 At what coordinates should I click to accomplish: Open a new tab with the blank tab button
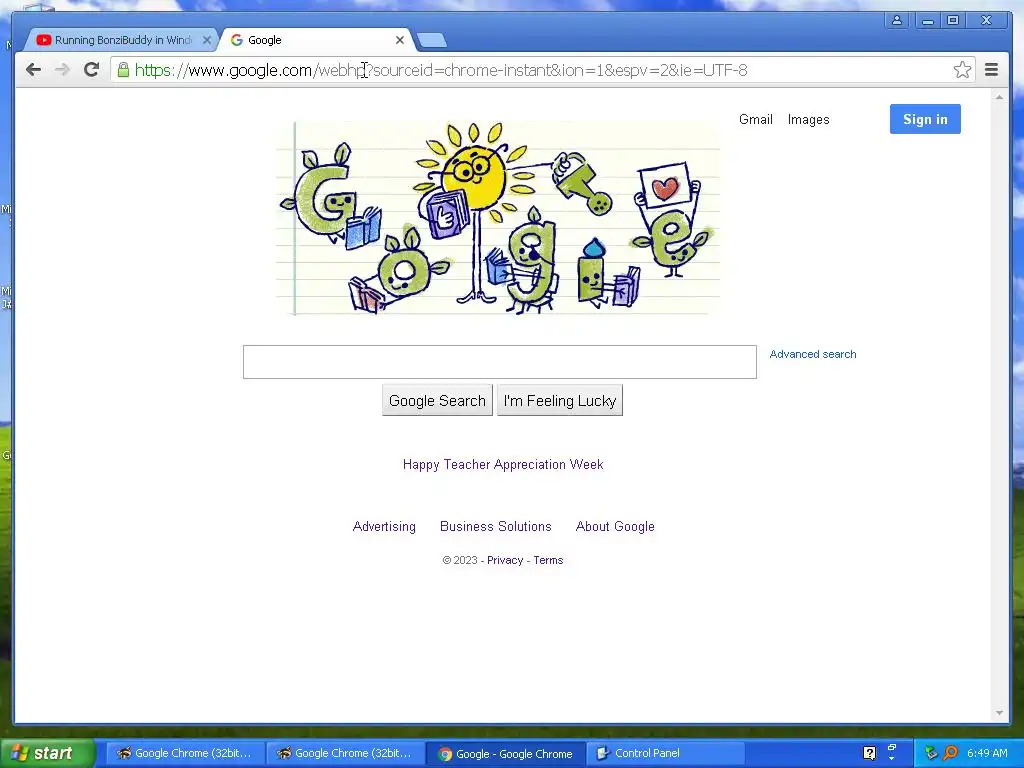coord(432,40)
